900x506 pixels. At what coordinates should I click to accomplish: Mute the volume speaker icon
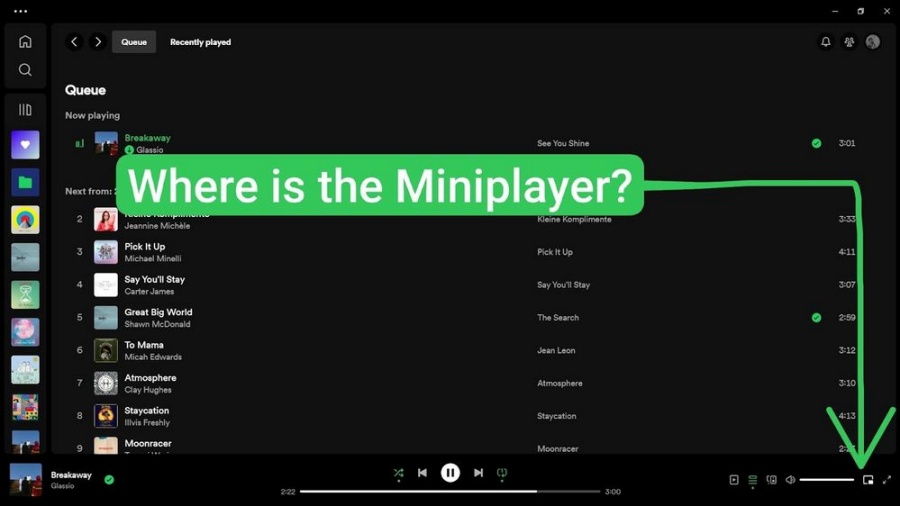[x=790, y=480]
